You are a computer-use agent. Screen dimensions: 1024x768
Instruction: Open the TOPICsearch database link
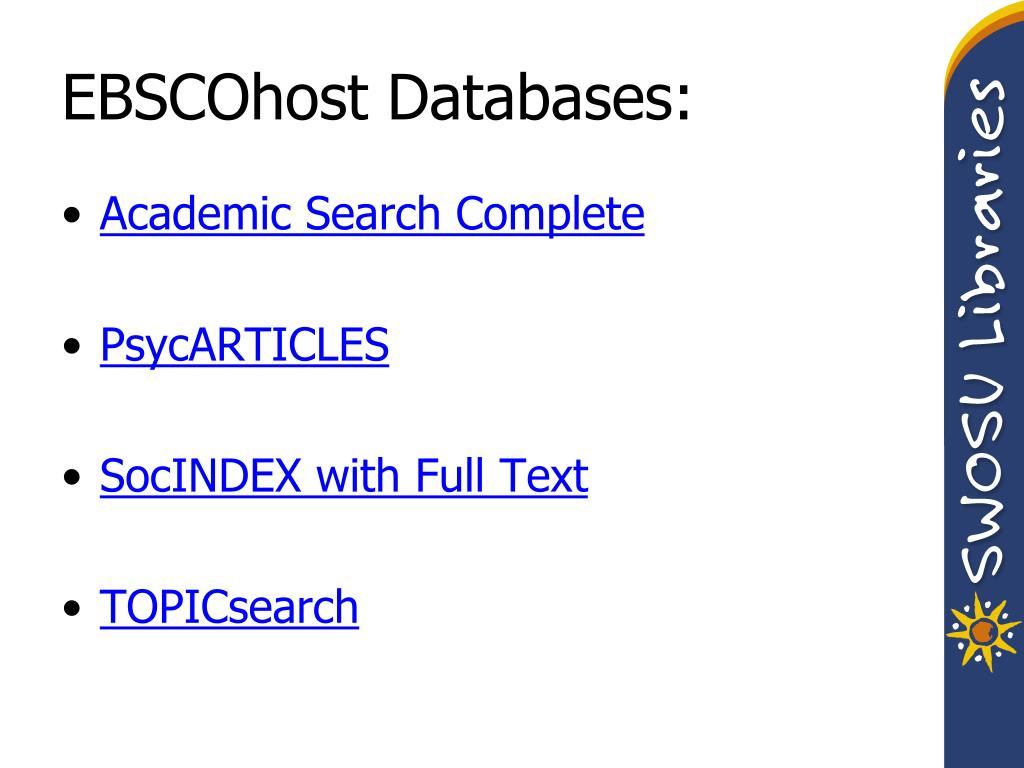[x=229, y=607]
